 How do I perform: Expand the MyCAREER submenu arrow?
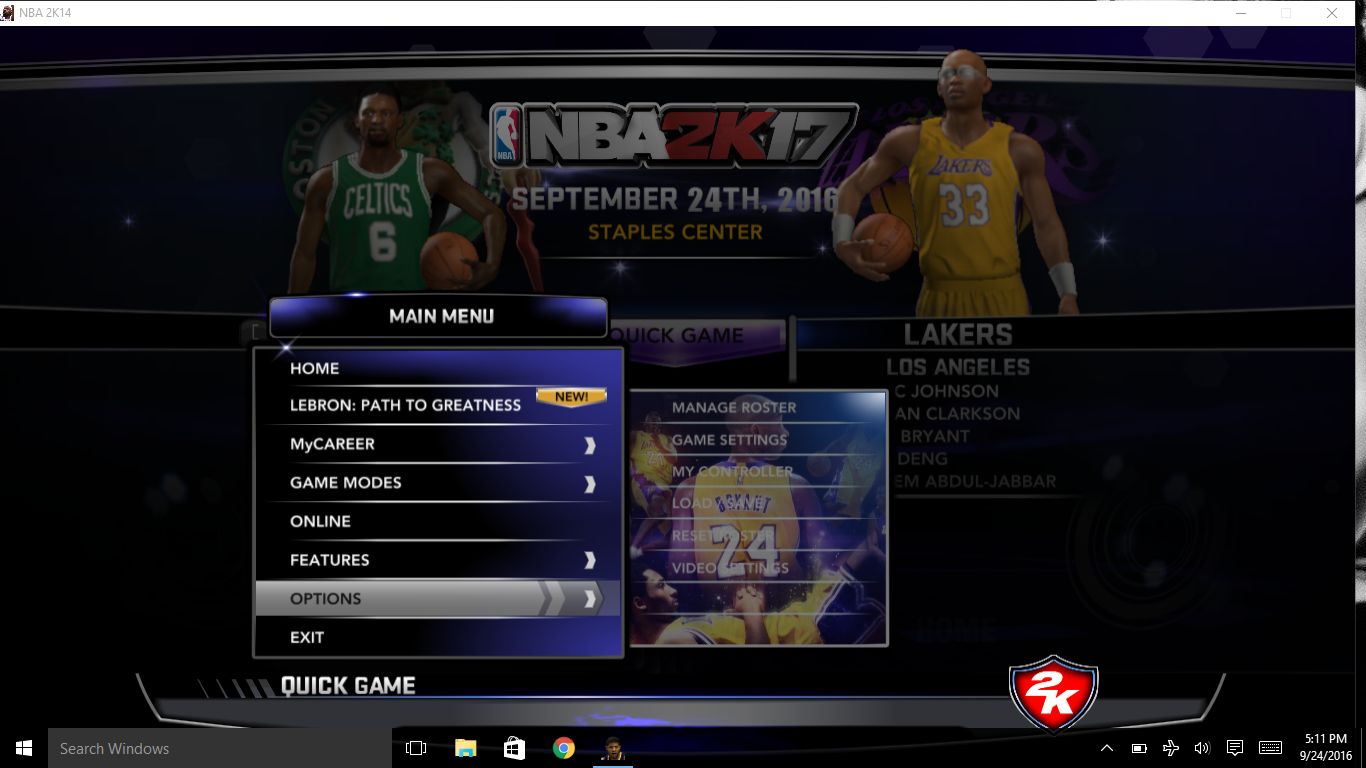click(x=589, y=445)
